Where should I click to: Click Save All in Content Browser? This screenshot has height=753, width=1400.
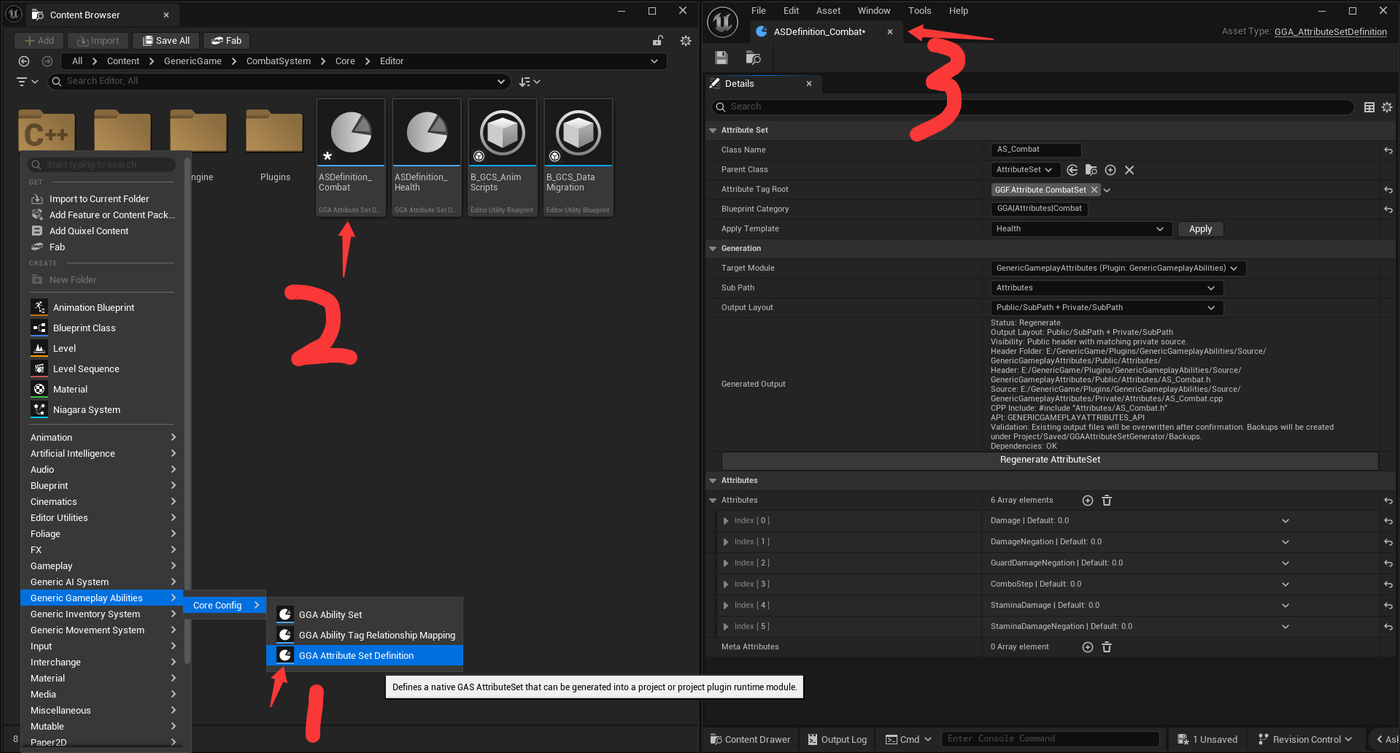click(x=165, y=41)
